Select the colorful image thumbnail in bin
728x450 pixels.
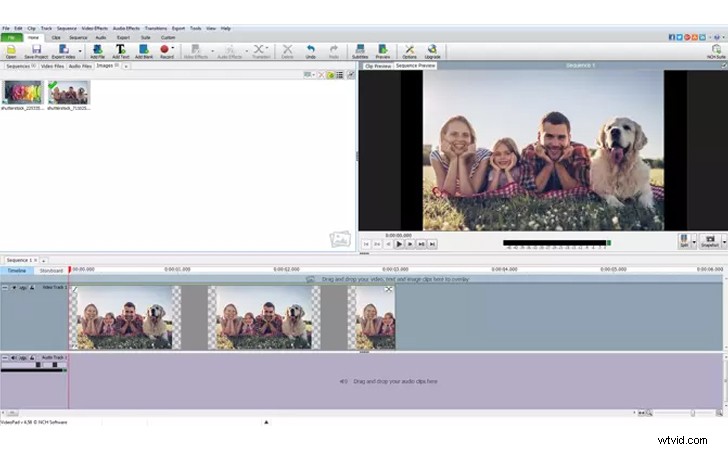pos(21,92)
